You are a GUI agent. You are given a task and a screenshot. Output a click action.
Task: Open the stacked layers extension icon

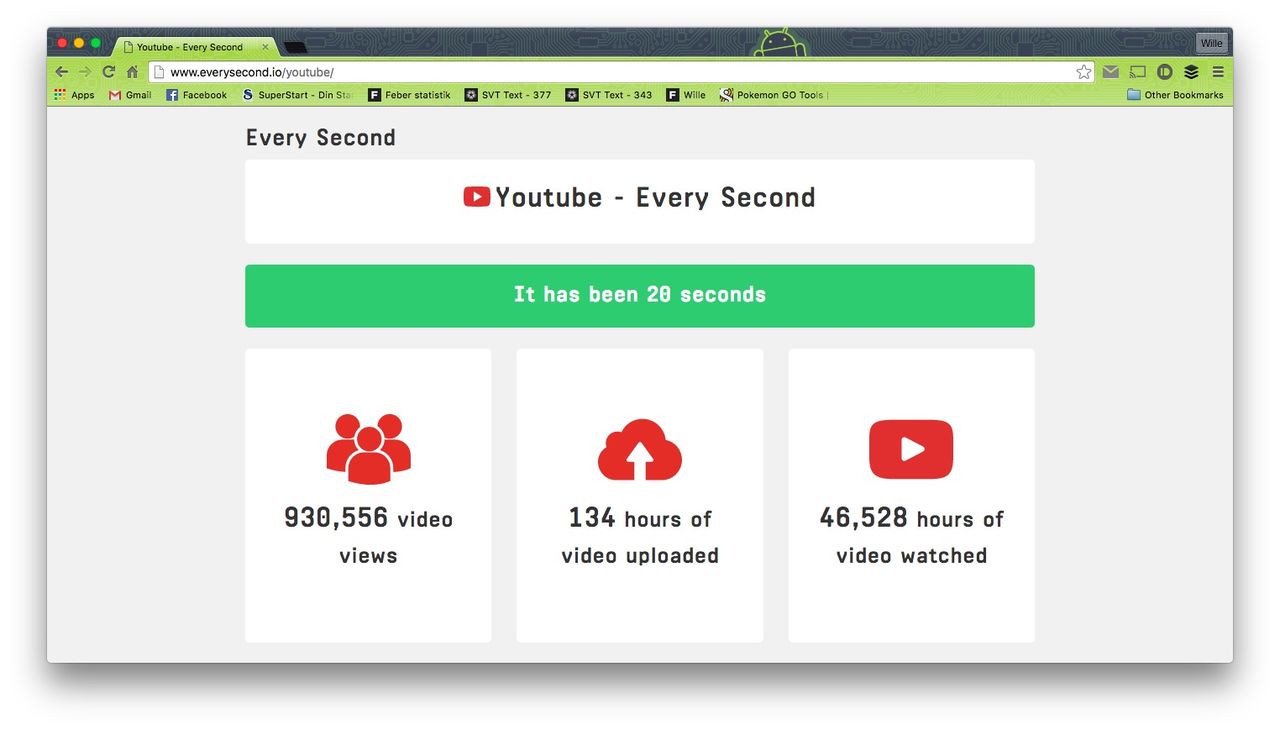tap(1191, 72)
